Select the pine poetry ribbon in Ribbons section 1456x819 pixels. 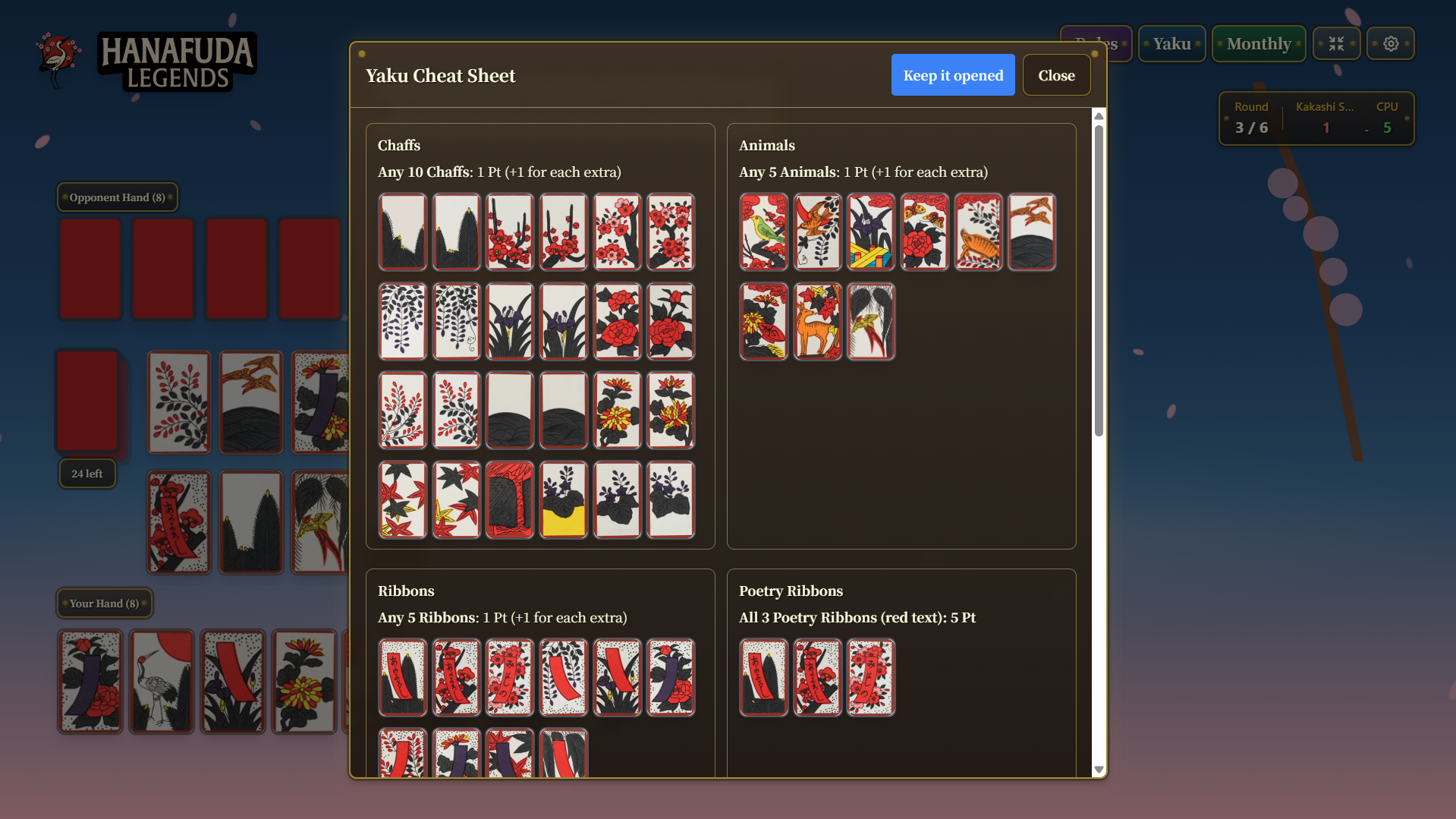[402, 677]
